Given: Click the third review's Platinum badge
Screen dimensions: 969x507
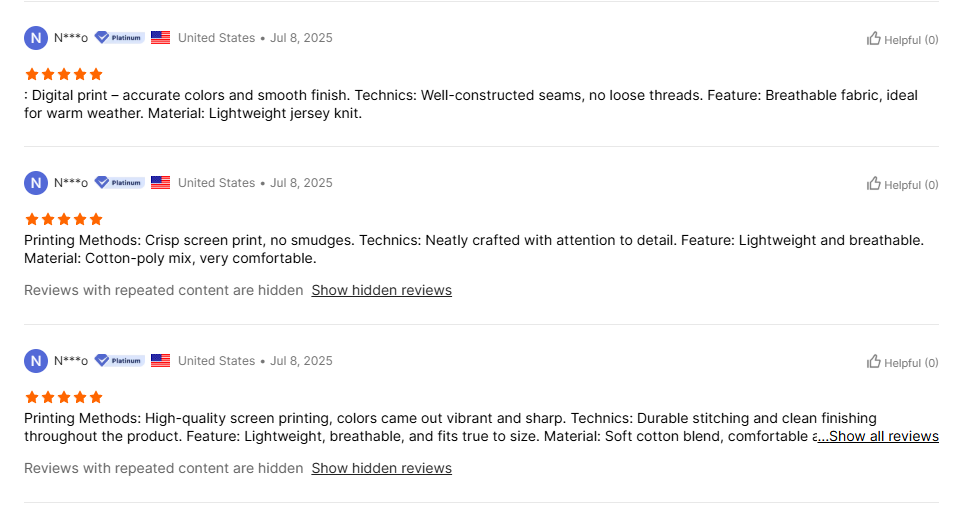Looking at the screenshot, I should tap(120, 361).
